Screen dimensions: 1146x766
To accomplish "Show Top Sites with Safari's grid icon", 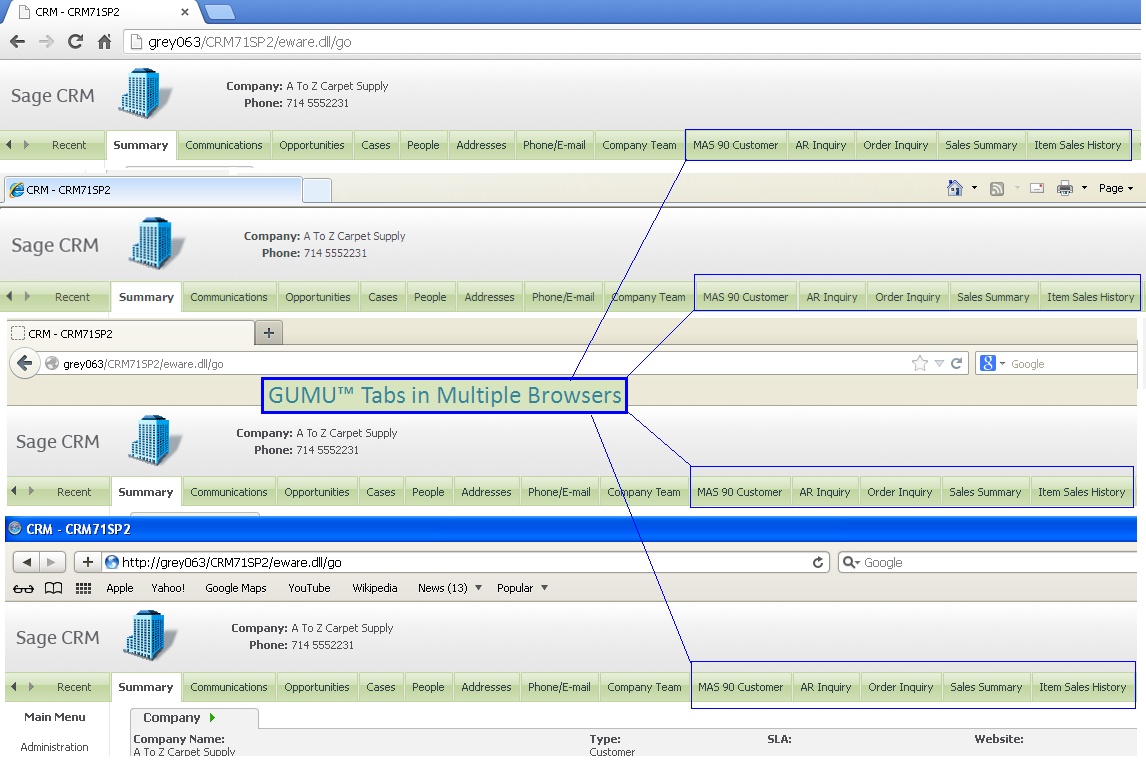I will coord(83,588).
